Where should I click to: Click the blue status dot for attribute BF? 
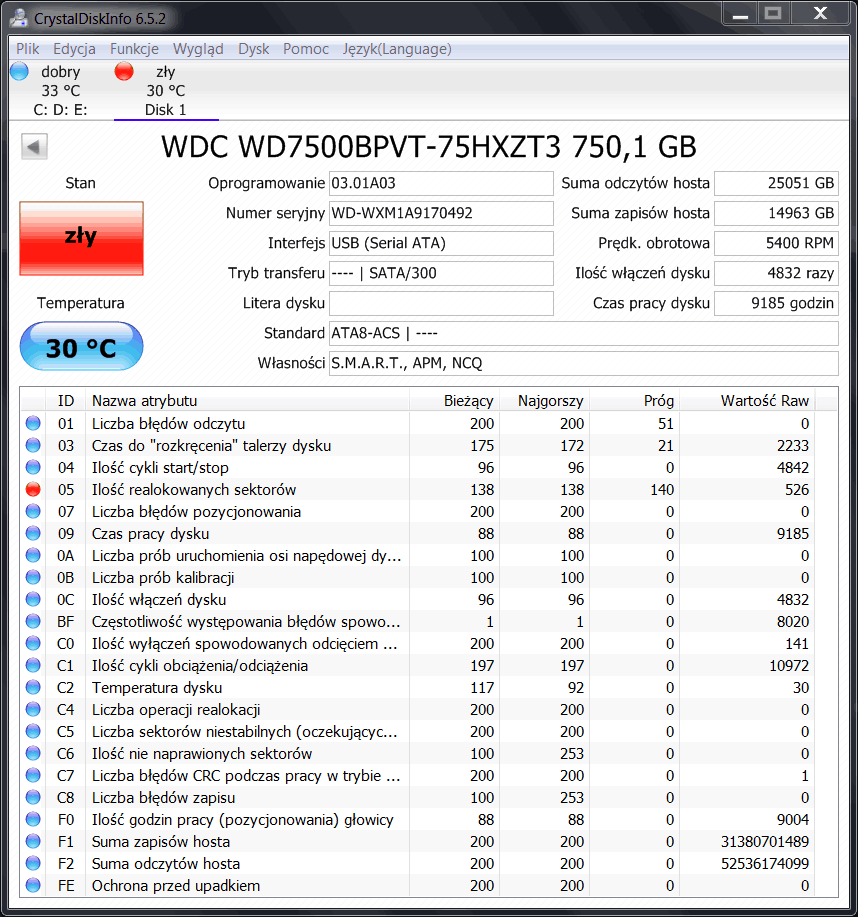click(x=33, y=621)
